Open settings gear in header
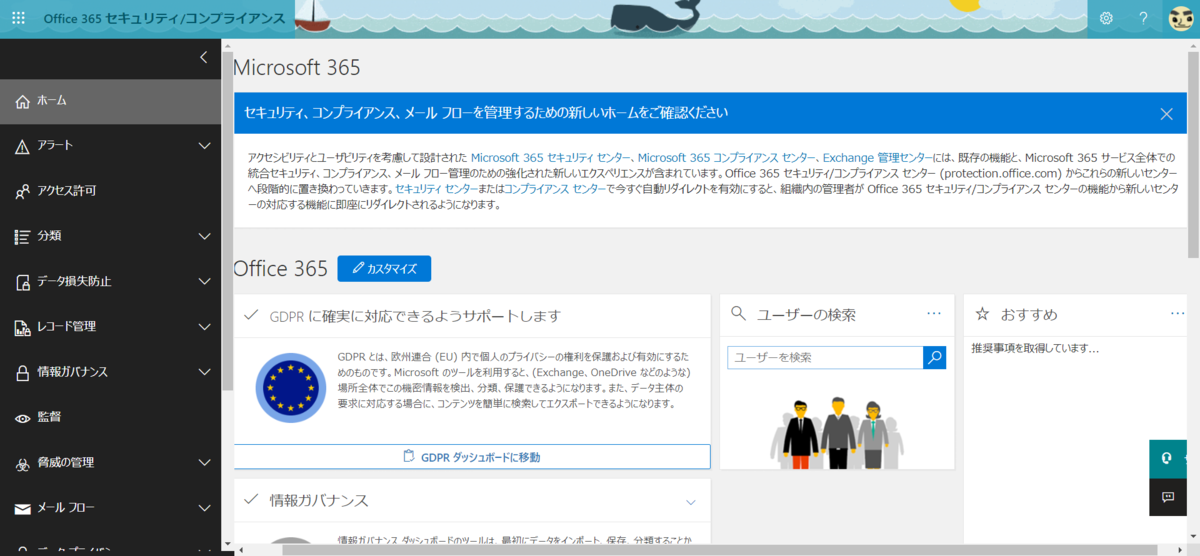The image size is (1200, 556). point(1106,18)
